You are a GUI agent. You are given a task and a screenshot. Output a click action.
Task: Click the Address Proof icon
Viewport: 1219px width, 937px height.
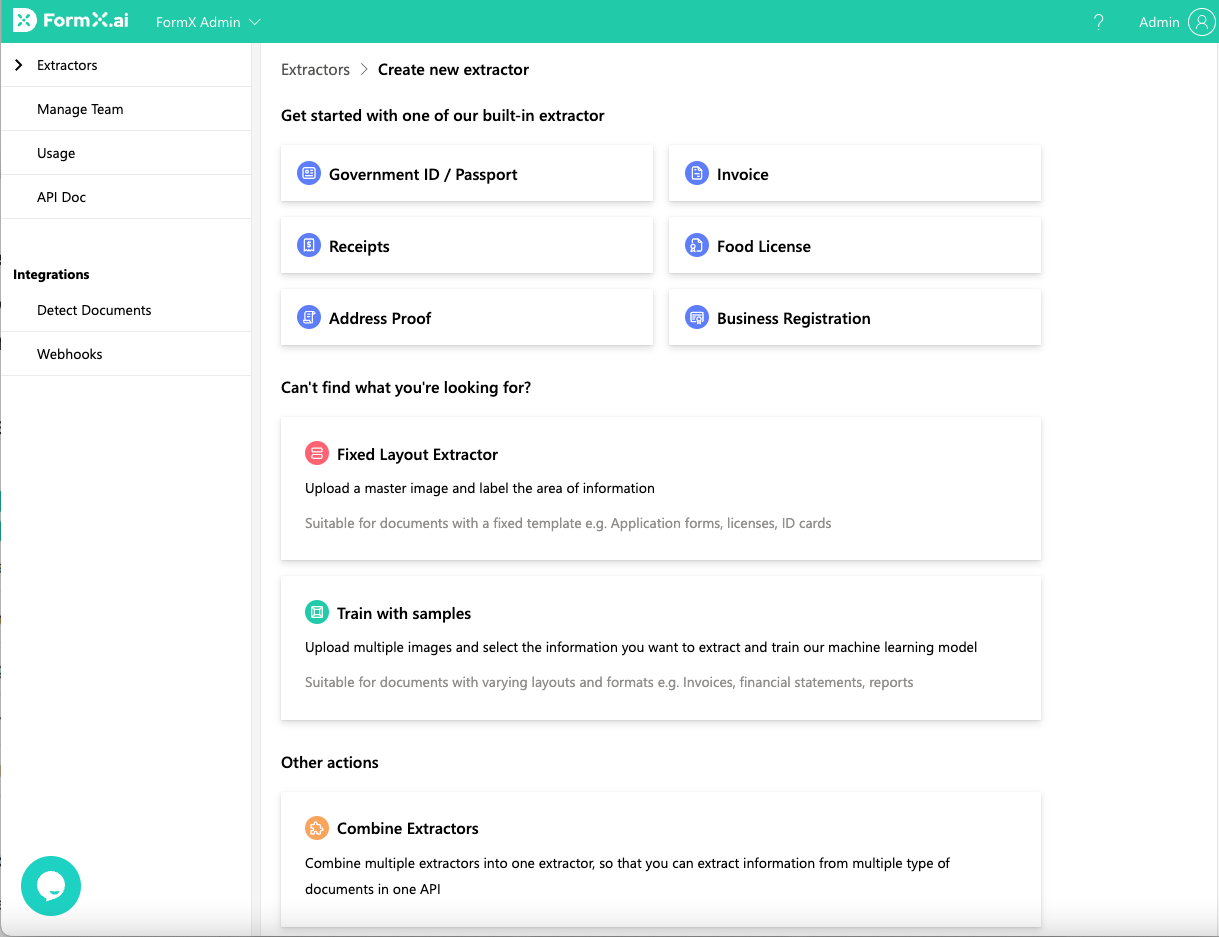tap(309, 318)
